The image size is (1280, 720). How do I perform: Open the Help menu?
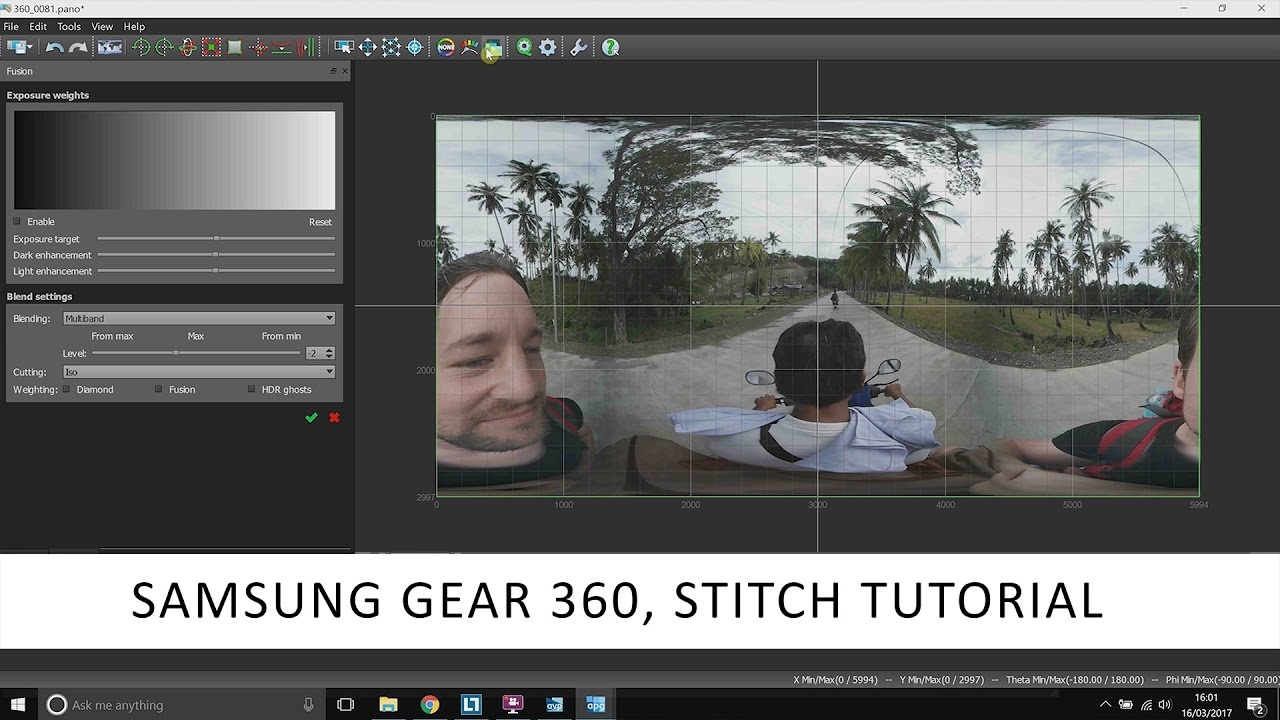pyautogui.click(x=134, y=26)
